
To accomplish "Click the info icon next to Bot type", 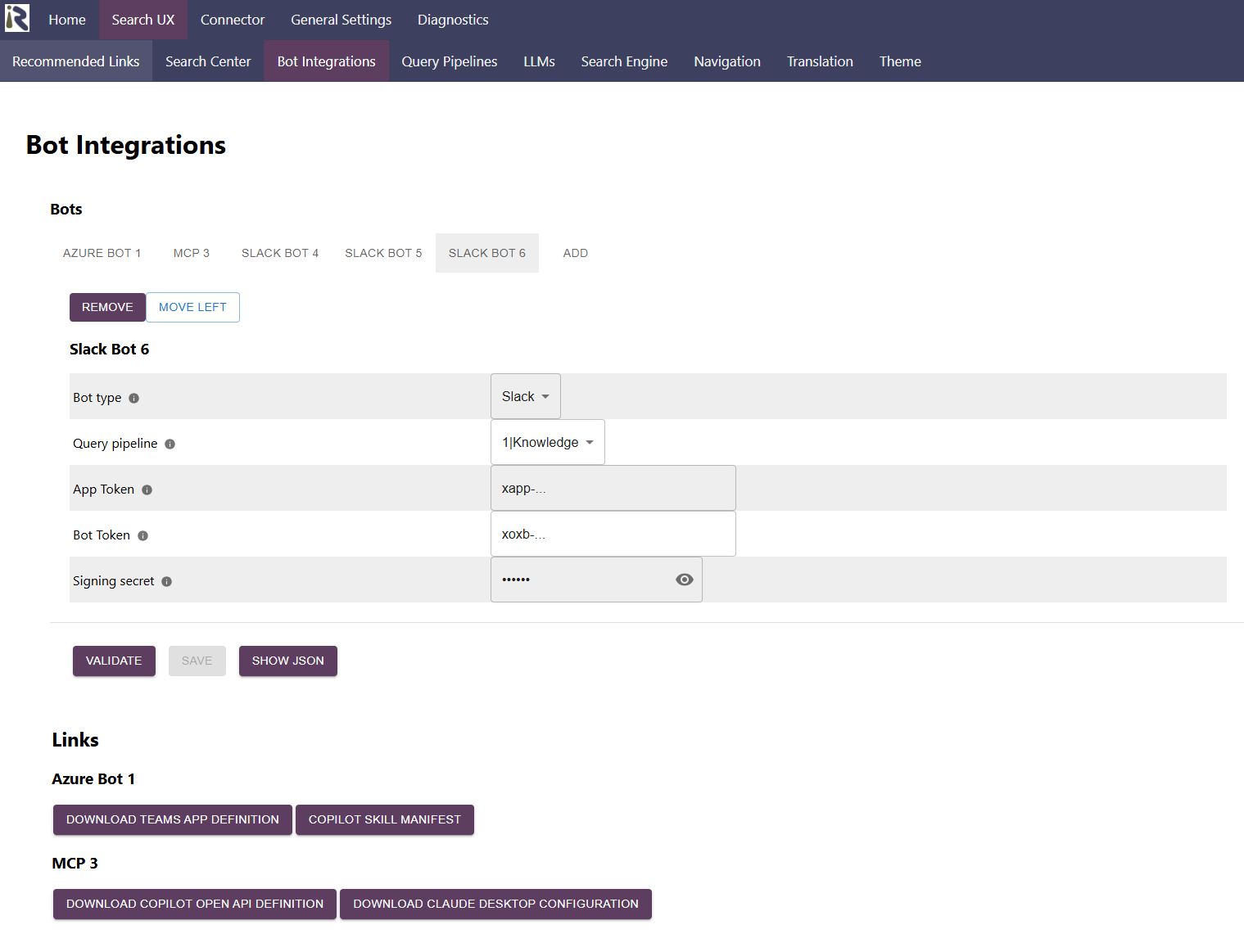I will [x=134, y=398].
